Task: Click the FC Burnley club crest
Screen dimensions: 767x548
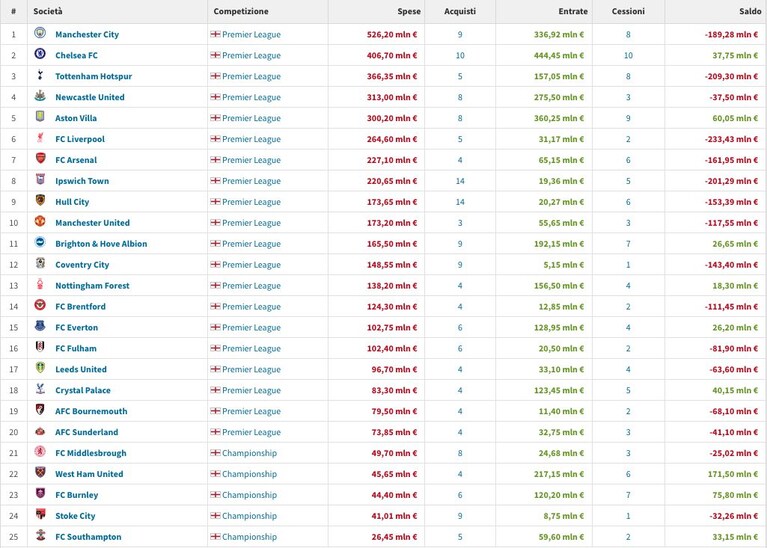Action: pyautogui.click(x=40, y=493)
